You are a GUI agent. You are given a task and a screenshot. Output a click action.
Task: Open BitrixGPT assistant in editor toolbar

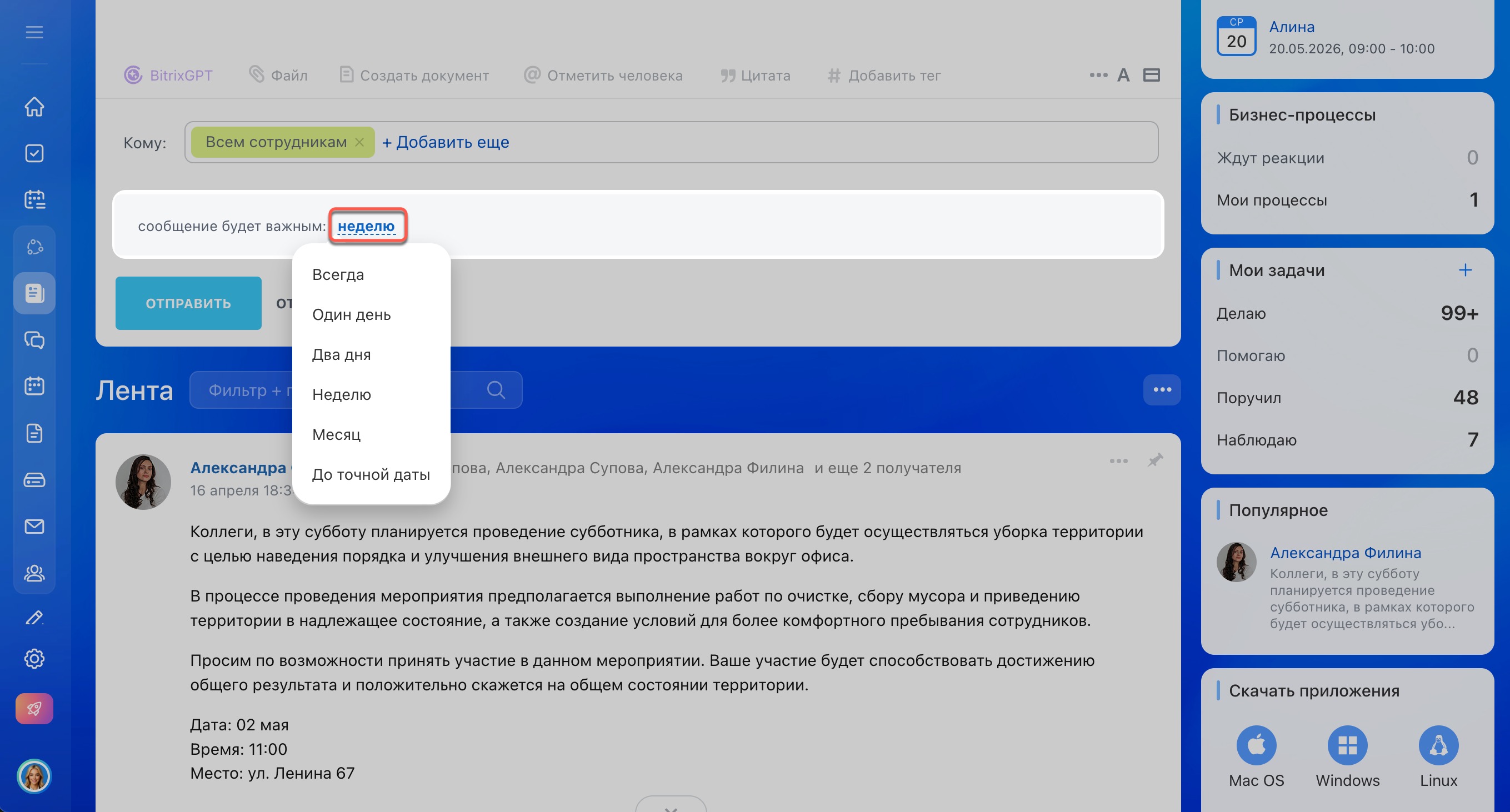point(168,76)
